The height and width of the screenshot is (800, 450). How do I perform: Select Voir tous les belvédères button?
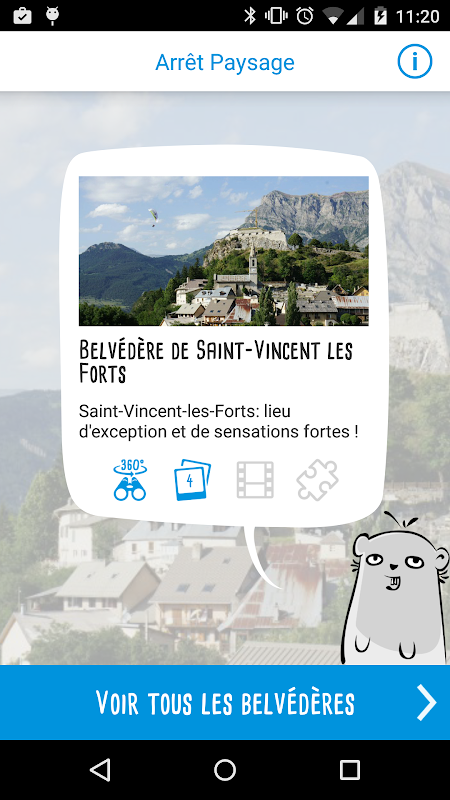225,703
